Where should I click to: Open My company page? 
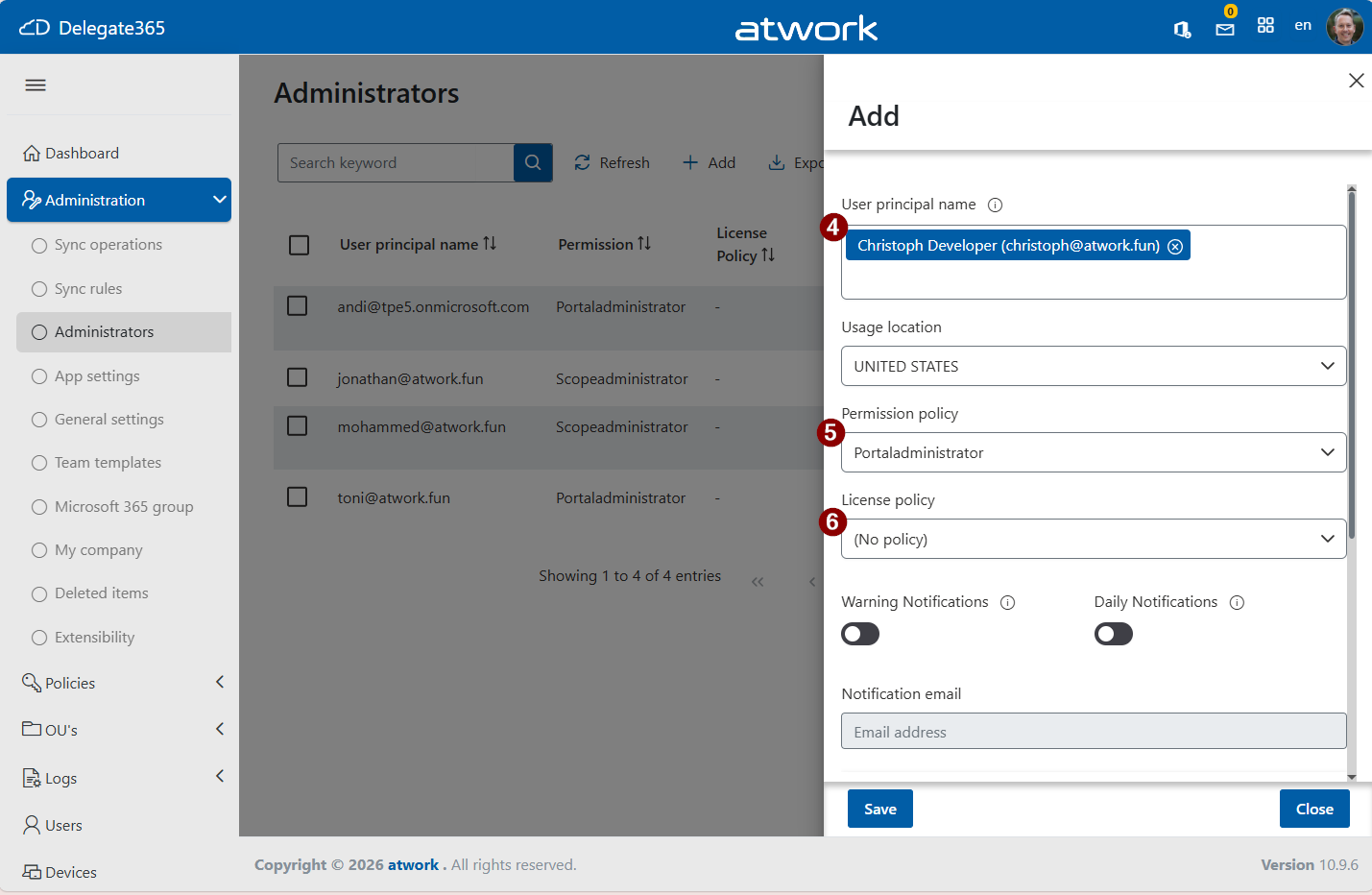(124, 550)
